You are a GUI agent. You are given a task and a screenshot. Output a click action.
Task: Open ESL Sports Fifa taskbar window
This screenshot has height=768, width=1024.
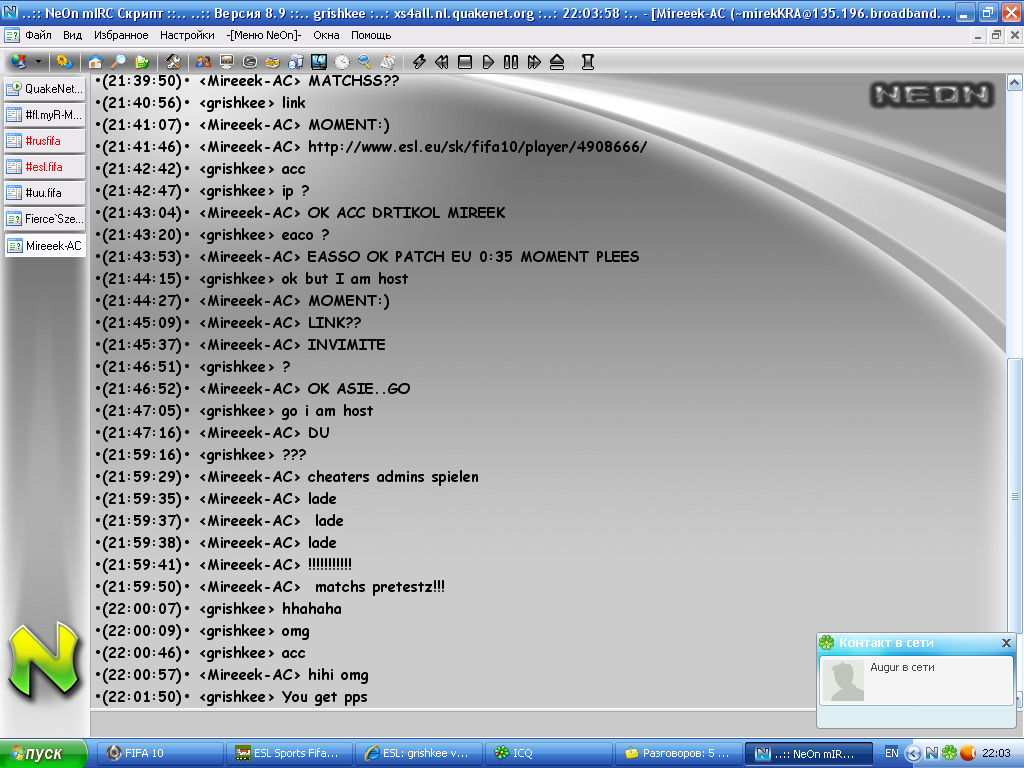point(289,754)
